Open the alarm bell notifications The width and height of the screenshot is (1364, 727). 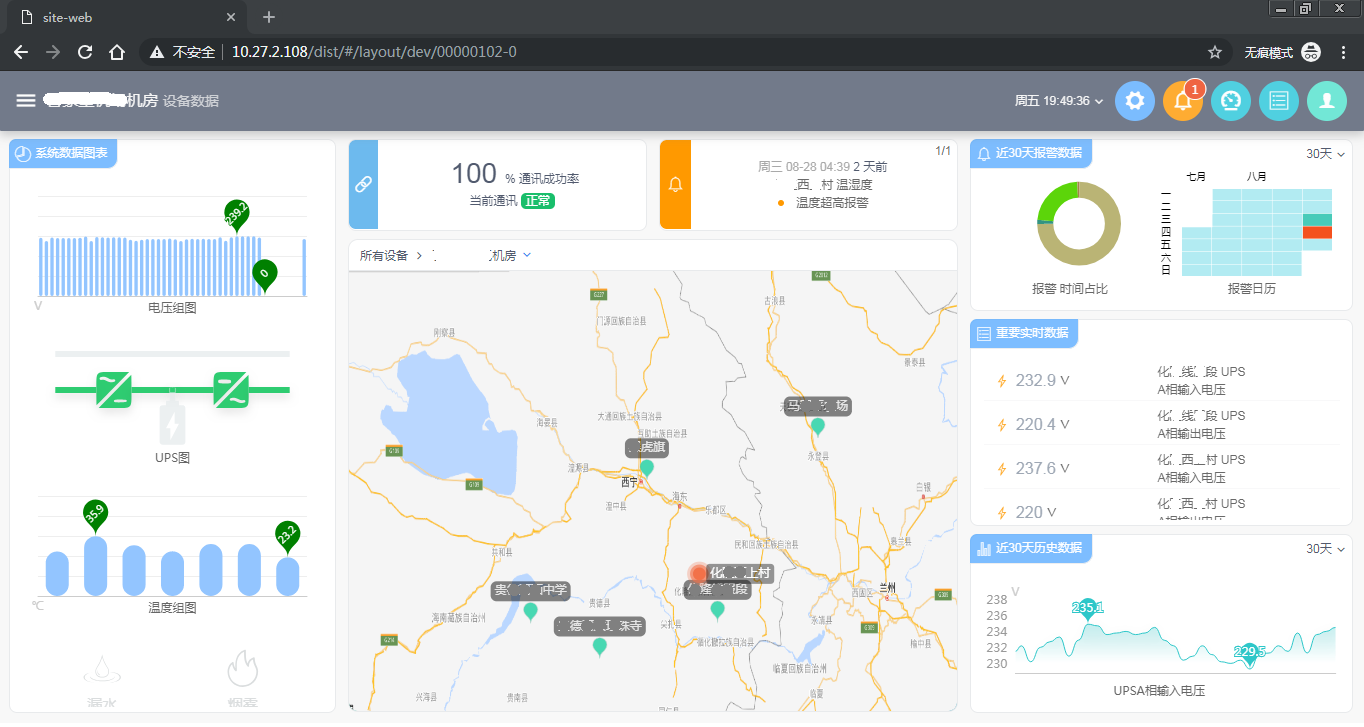pyautogui.click(x=1182, y=101)
